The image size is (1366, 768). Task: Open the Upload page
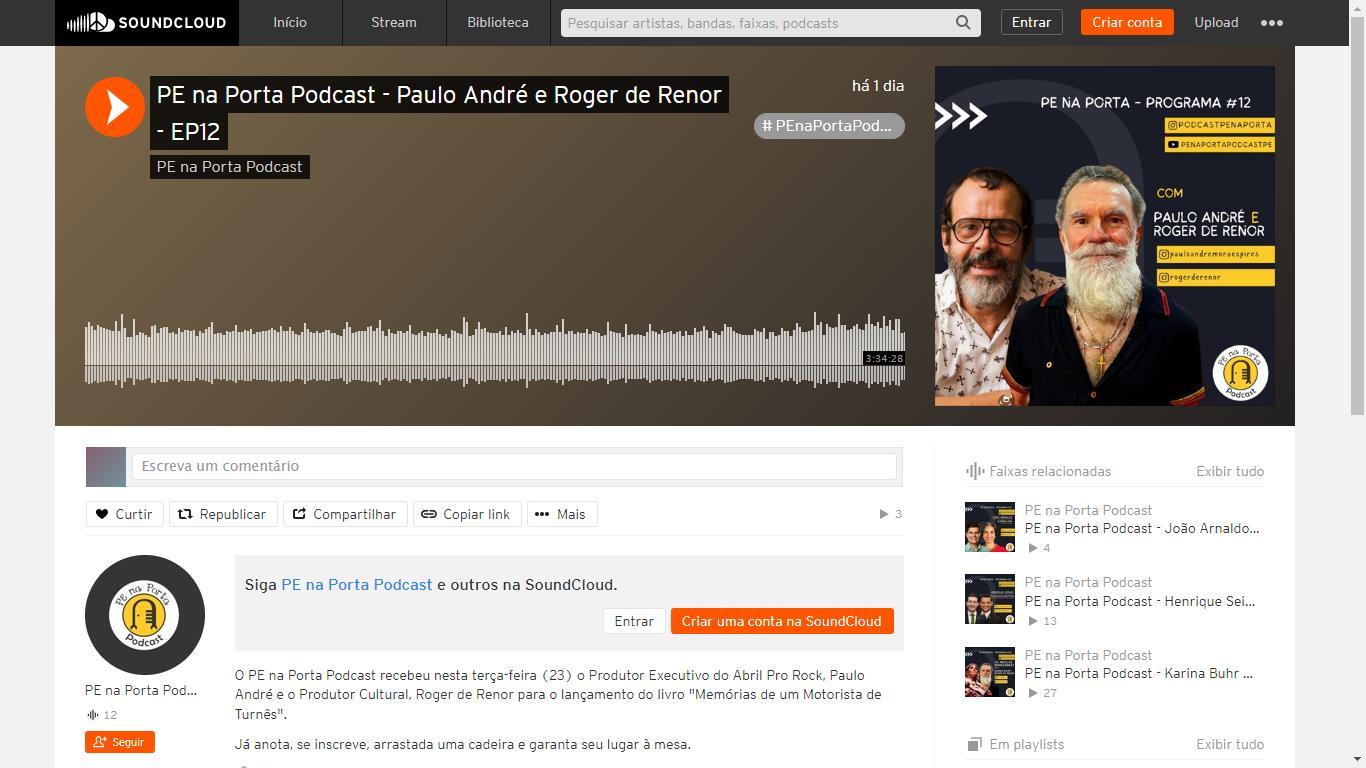[1216, 22]
